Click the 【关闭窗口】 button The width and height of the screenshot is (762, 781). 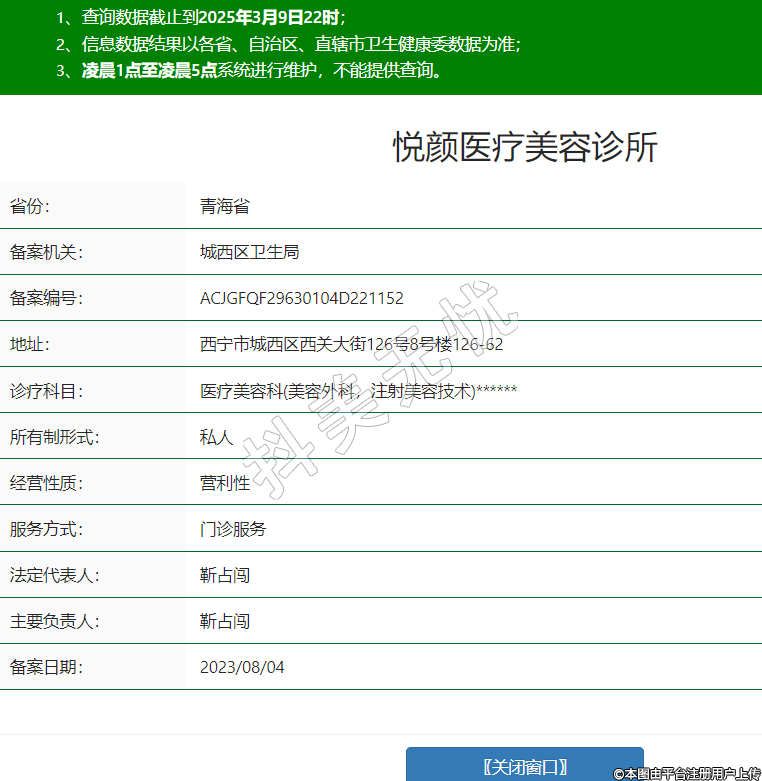(x=524, y=766)
